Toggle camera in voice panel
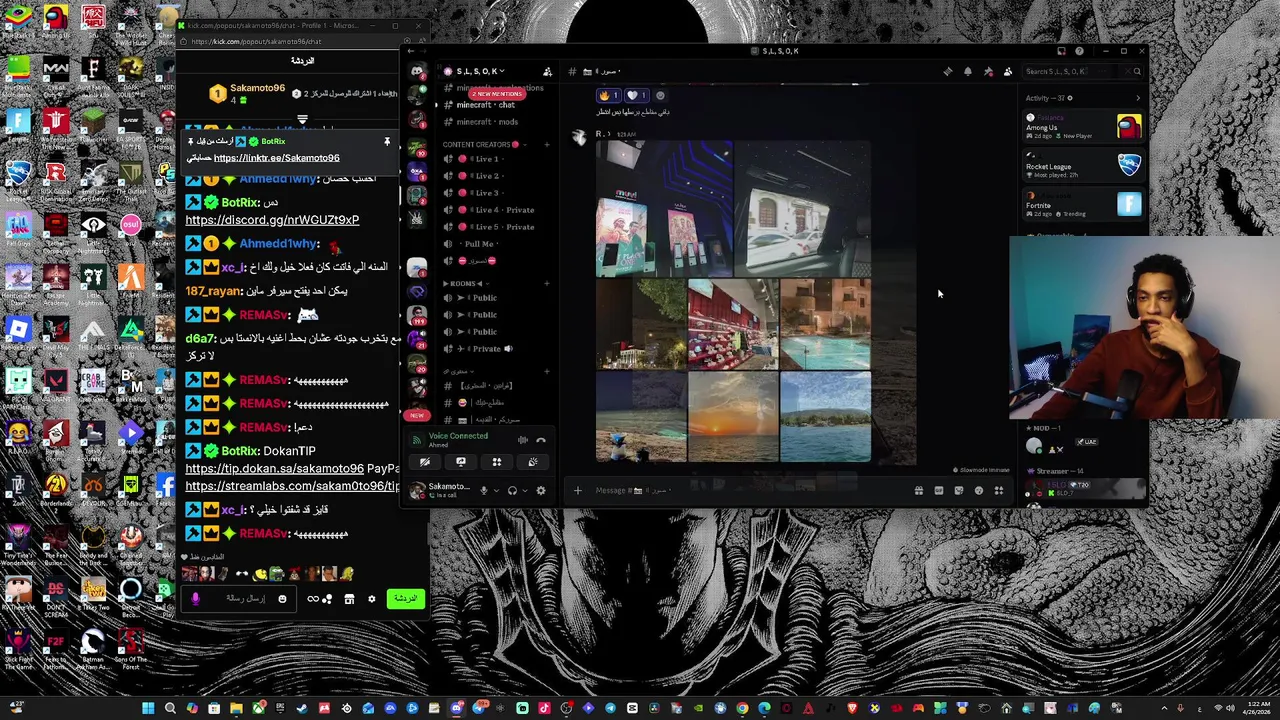Image resolution: width=1280 pixels, height=720 pixels. (x=424, y=462)
